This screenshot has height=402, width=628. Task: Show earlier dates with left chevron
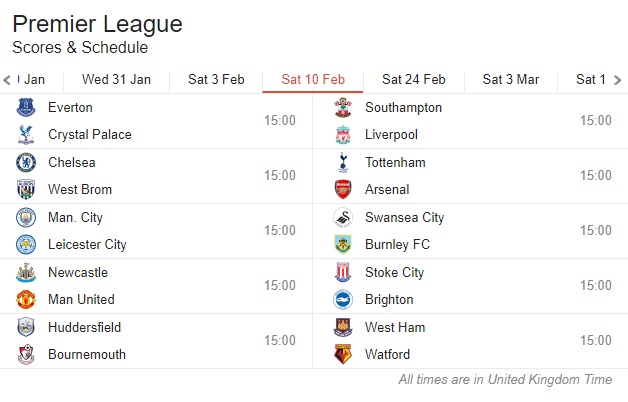pos(7,80)
